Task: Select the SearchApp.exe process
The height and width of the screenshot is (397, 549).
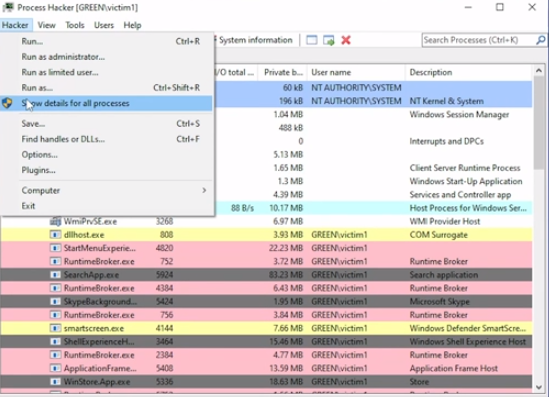Action: (x=266, y=275)
